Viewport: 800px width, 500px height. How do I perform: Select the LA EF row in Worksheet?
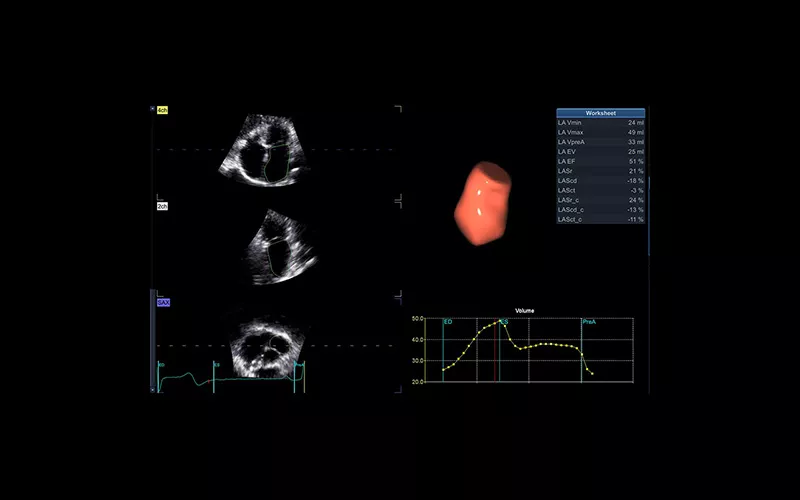coord(601,162)
